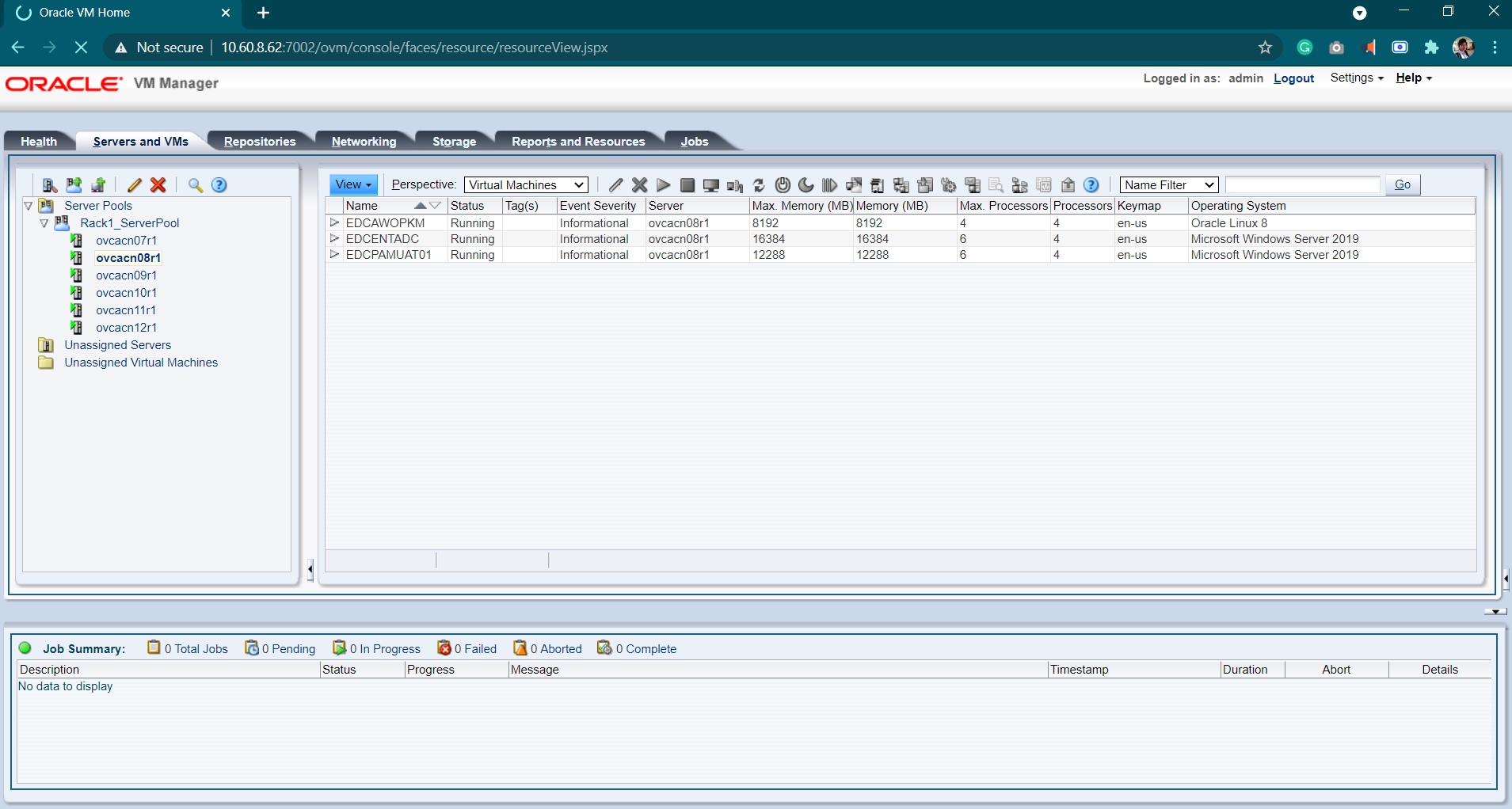The height and width of the screenshot is (809, 1512).
Task: Switch to the Reports and Resources tab
Action: (578, 141)
